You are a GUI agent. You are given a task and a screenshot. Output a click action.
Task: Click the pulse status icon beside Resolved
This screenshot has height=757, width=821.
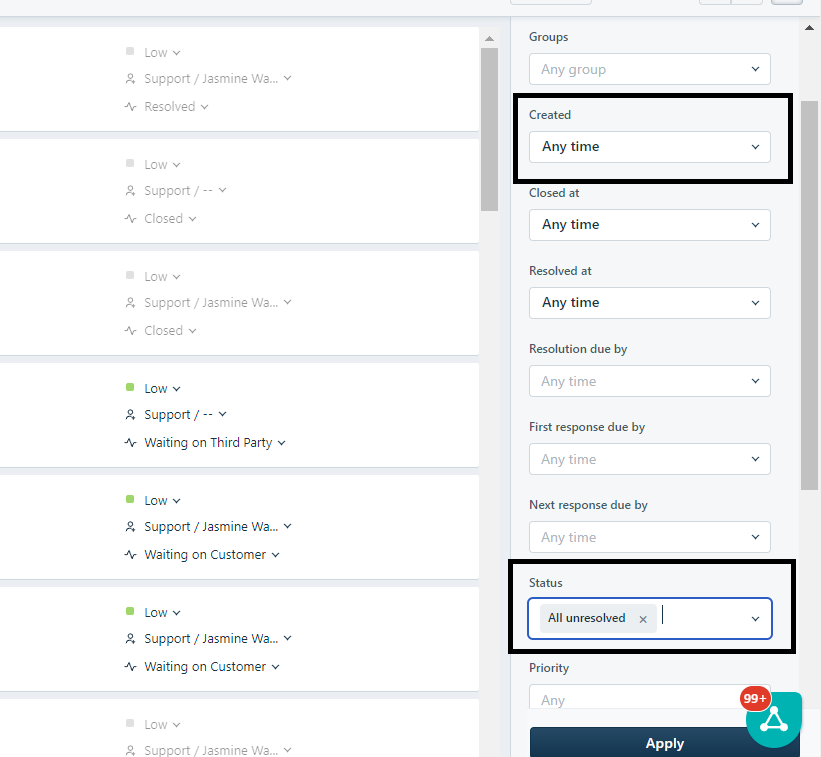click(130, 107)
